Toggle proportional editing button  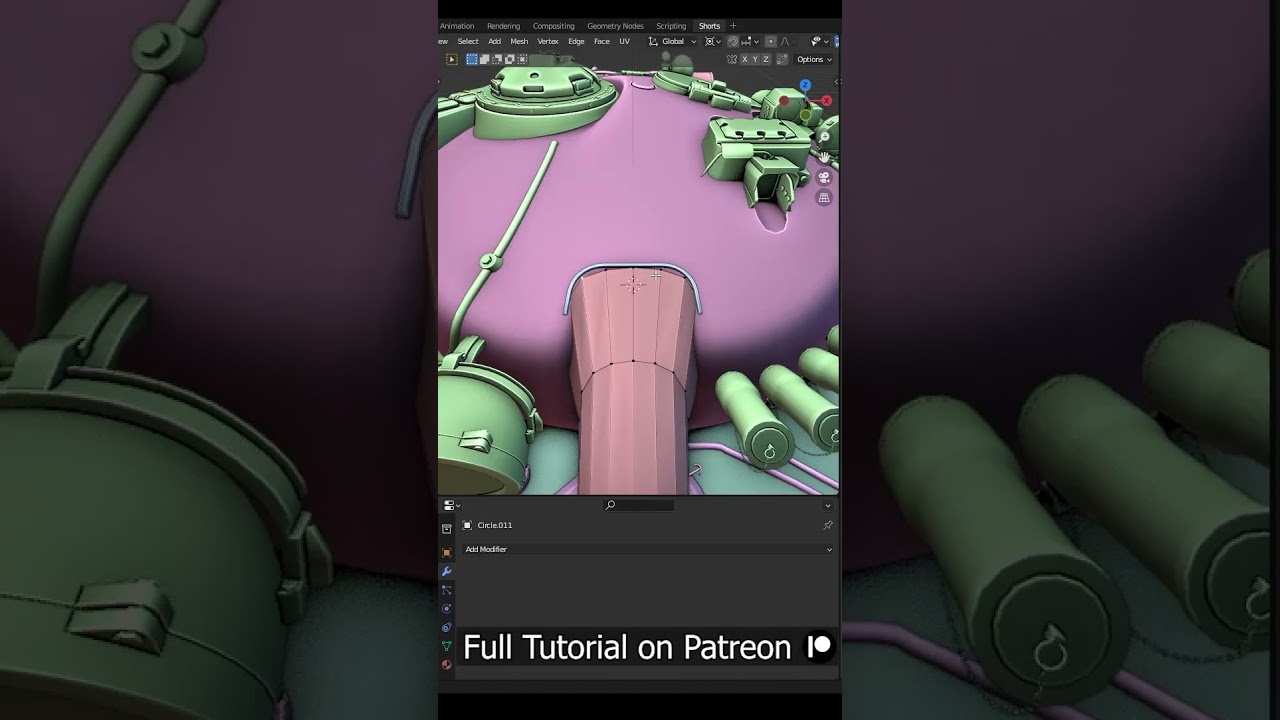(x=770, y=41)
